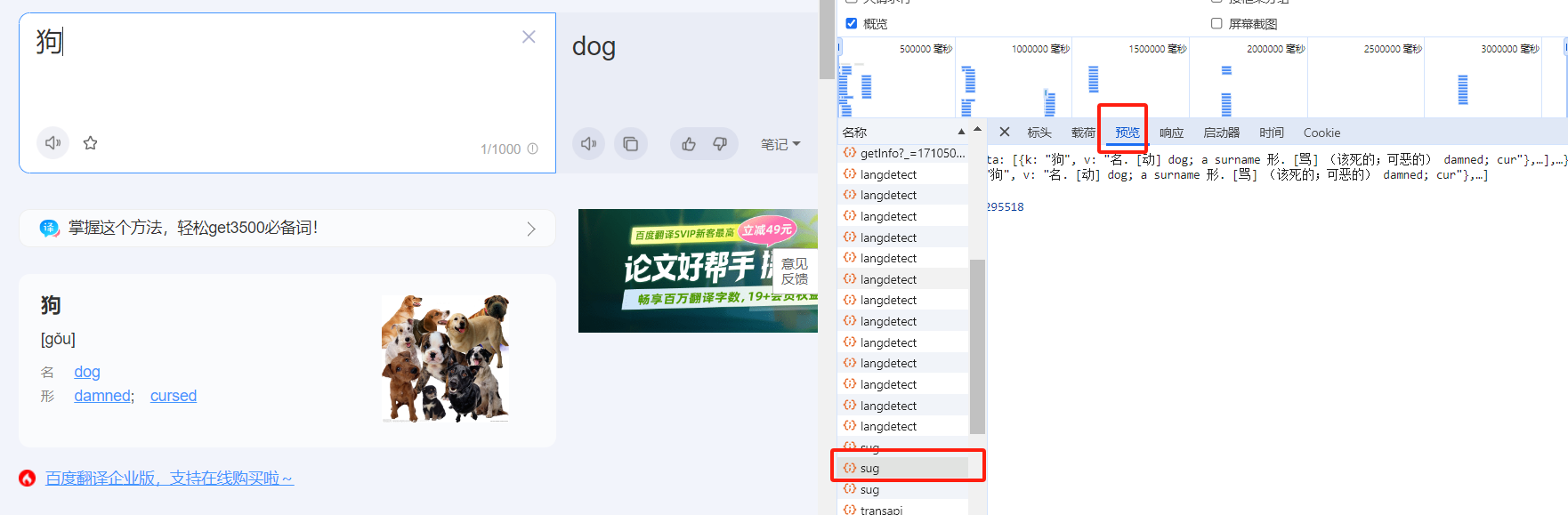
Task: Switch to the 标头 tab
Action: (x=1039, y=133)
